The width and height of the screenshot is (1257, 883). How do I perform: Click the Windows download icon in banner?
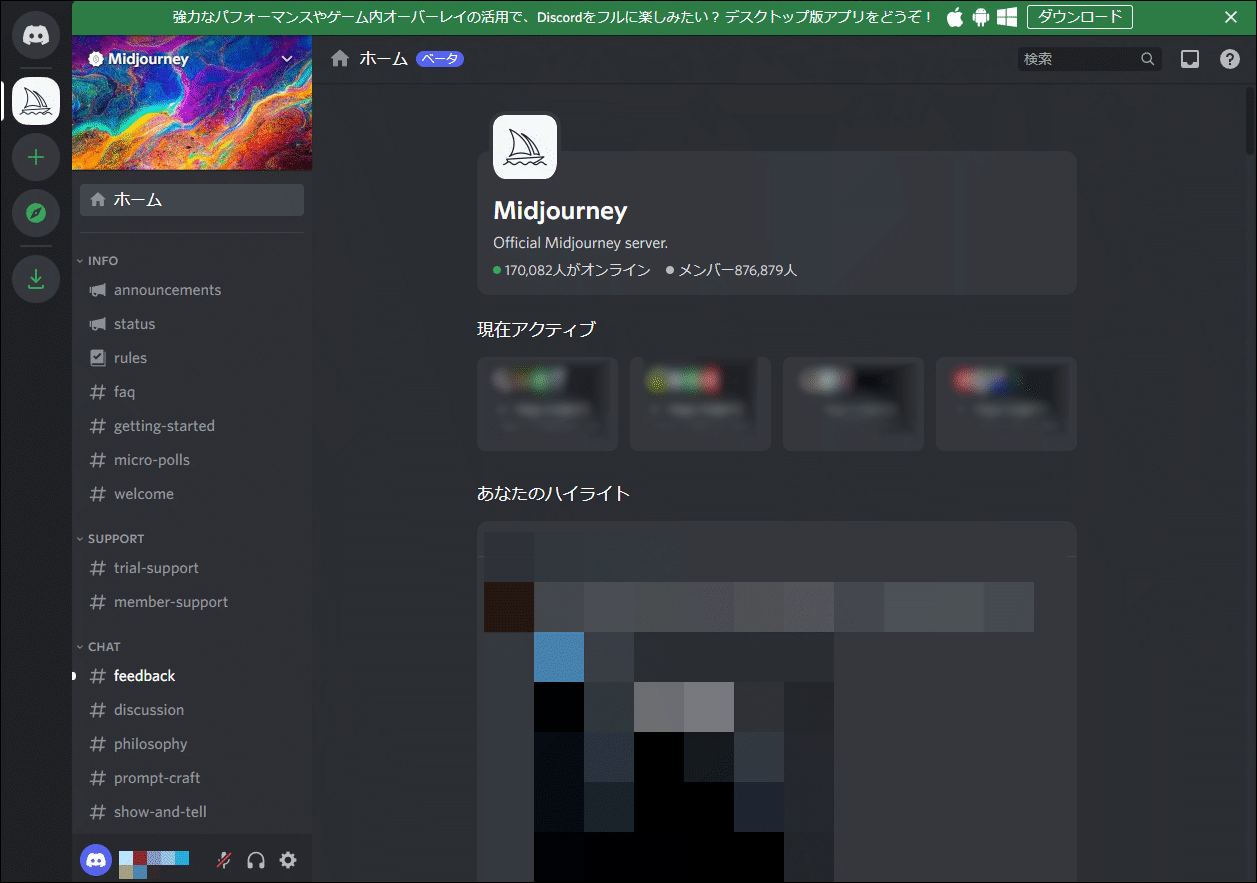[x=1007, y=17]
